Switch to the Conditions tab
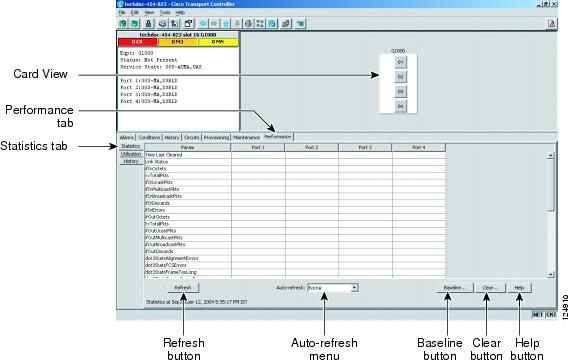The width and height of the screenshot is (571, 364). 149,138
